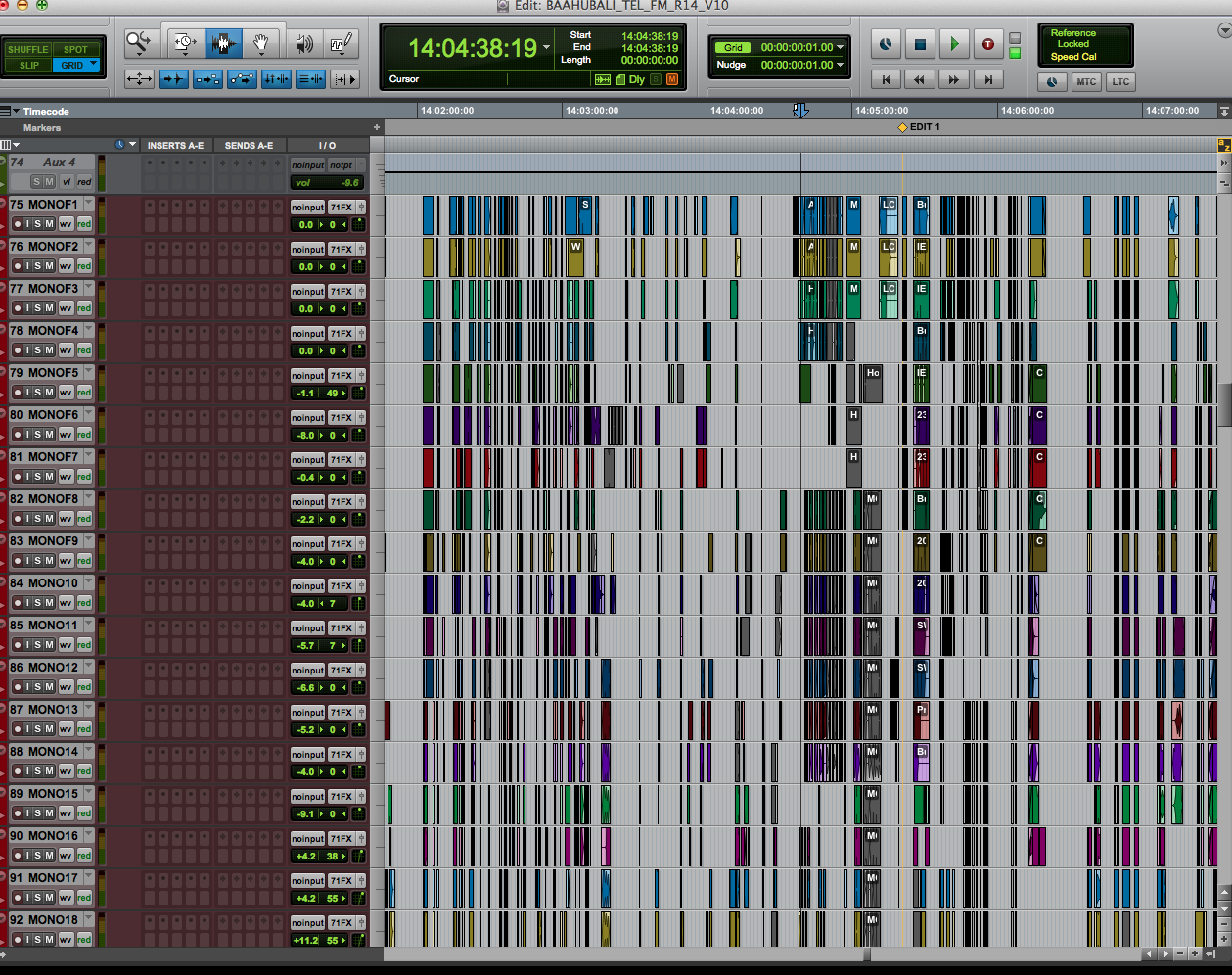Select the Trim tool
The image size is (1232, 975).
point(185,43)
